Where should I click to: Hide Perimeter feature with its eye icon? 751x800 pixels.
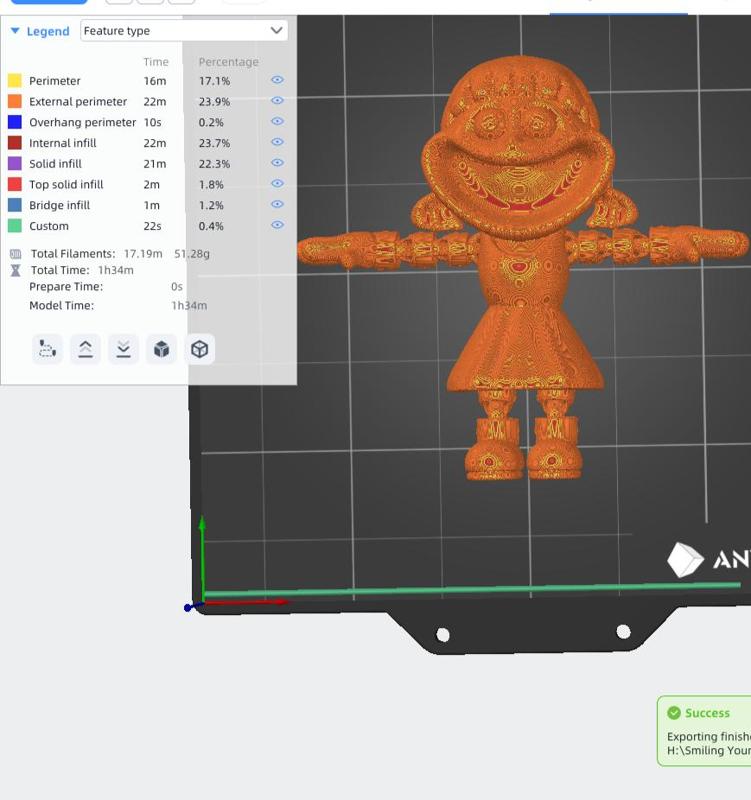277,80
